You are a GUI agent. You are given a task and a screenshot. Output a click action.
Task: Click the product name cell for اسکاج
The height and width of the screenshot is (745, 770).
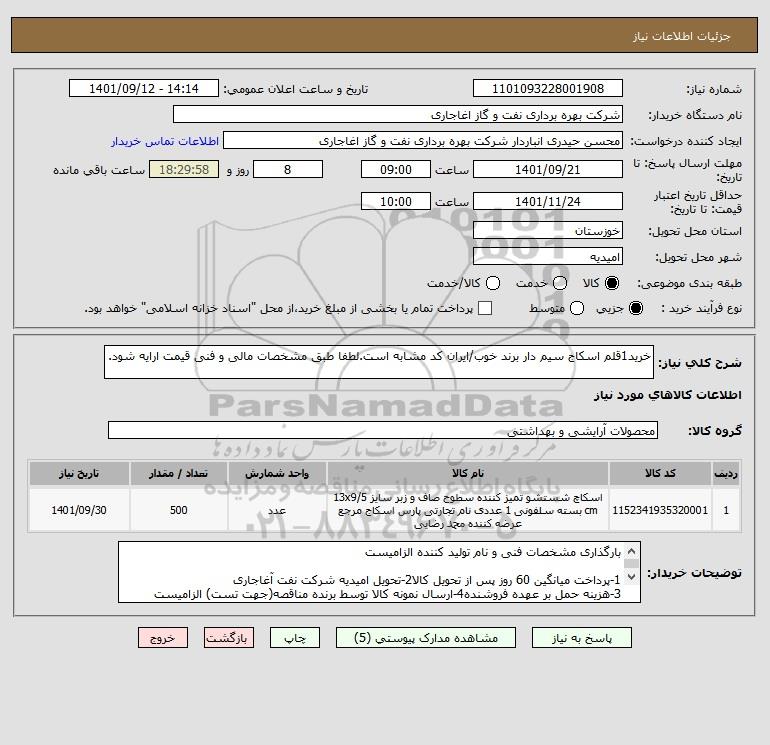pyautogui.click(x=468, y=510)
